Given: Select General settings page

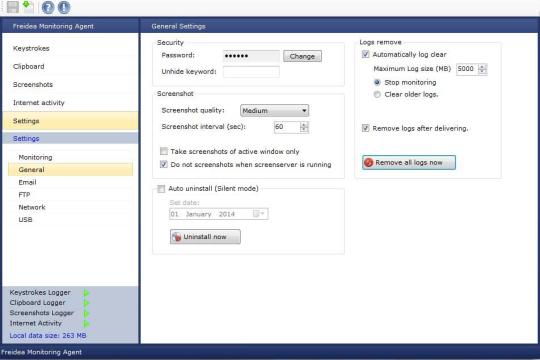Looking at the screenshot, I should click(70, 169).
